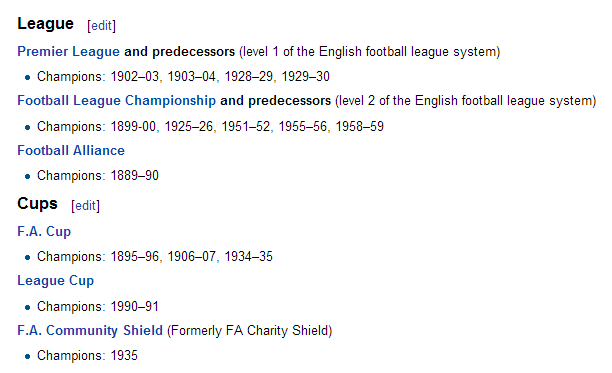Open the Premier League link
Viewport: 612px width, 373px height.
[68, 52]
